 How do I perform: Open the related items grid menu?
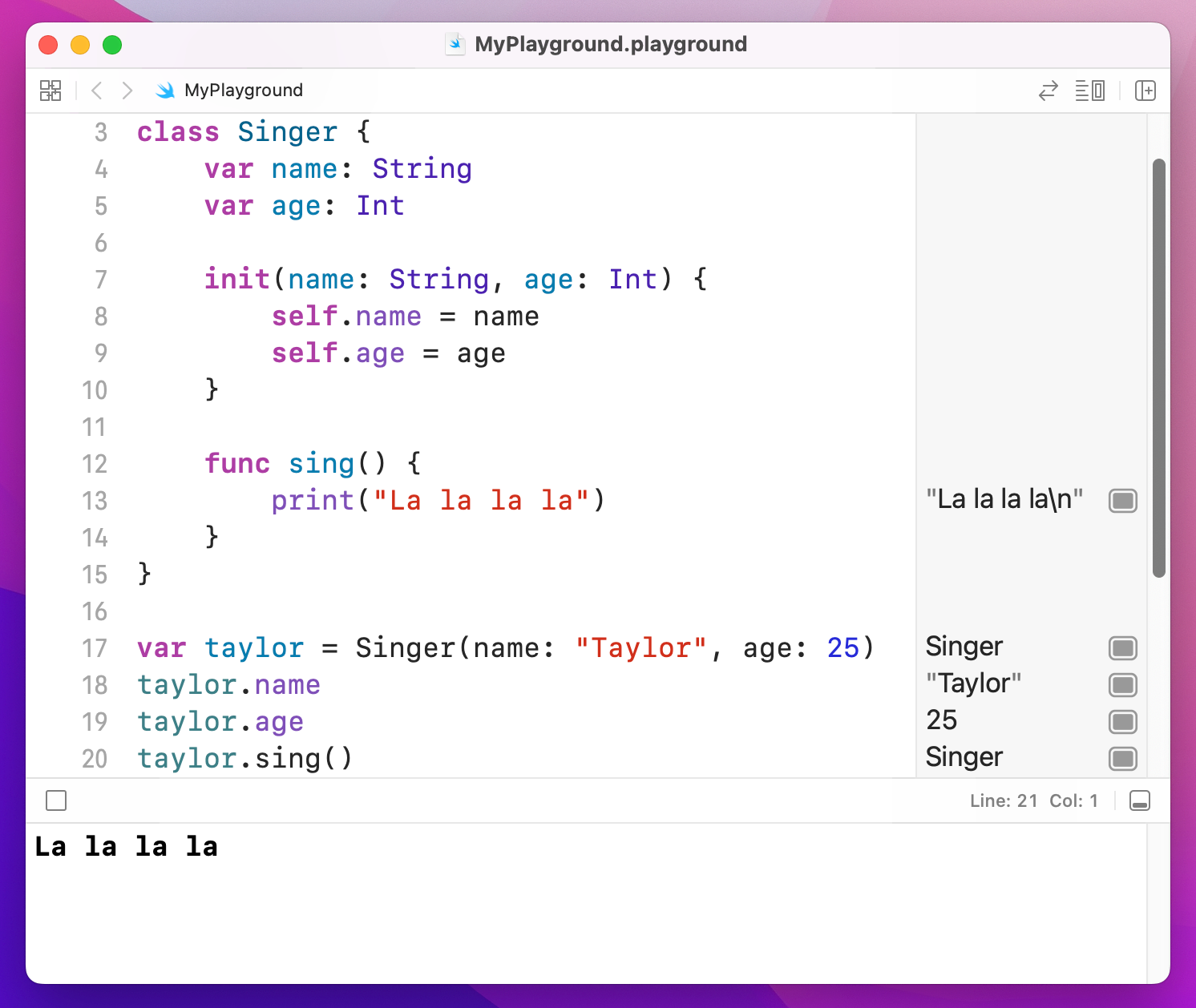(50, 91)
